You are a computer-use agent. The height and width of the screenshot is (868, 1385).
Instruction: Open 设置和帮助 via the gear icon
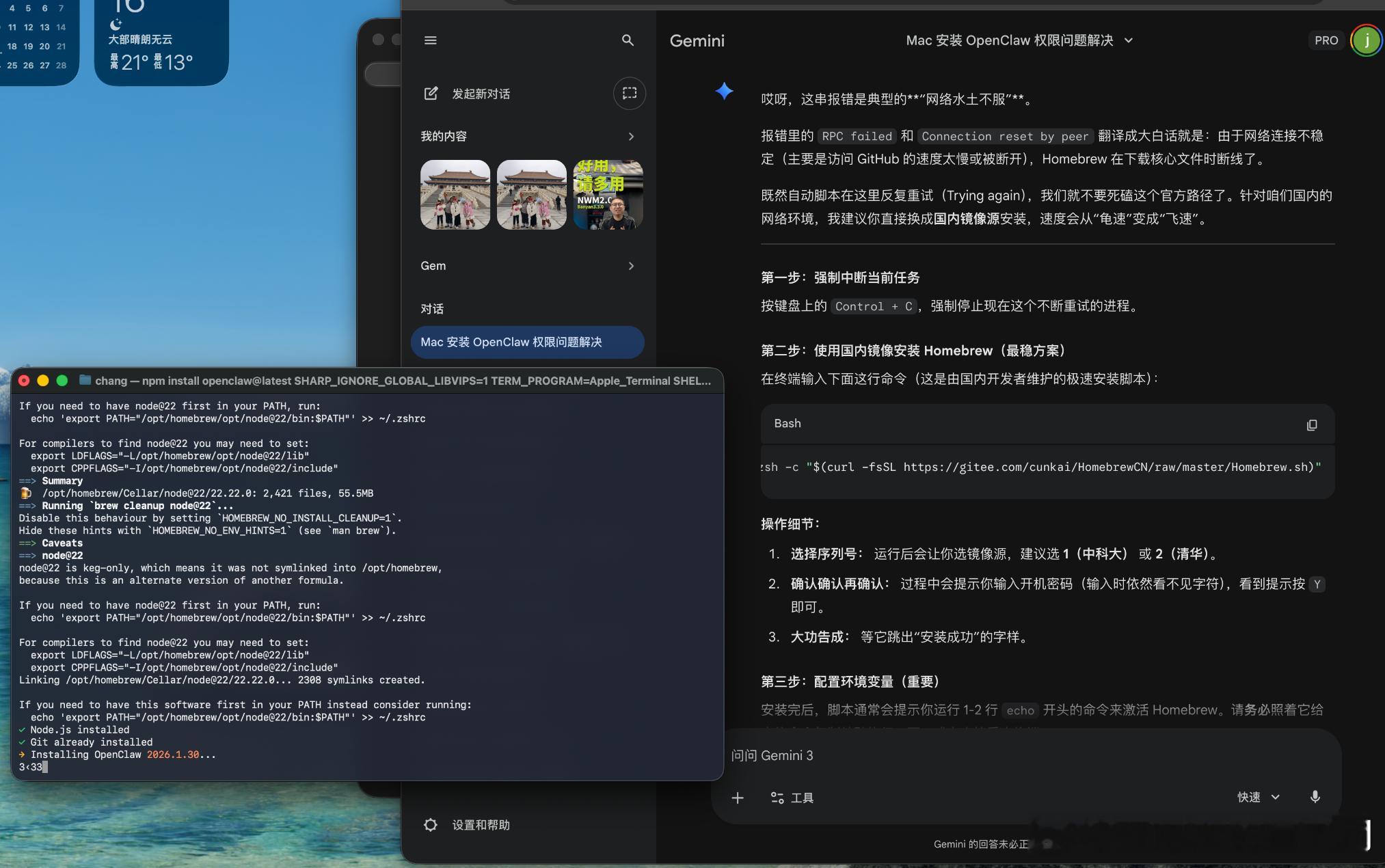(x=430, y=825)
